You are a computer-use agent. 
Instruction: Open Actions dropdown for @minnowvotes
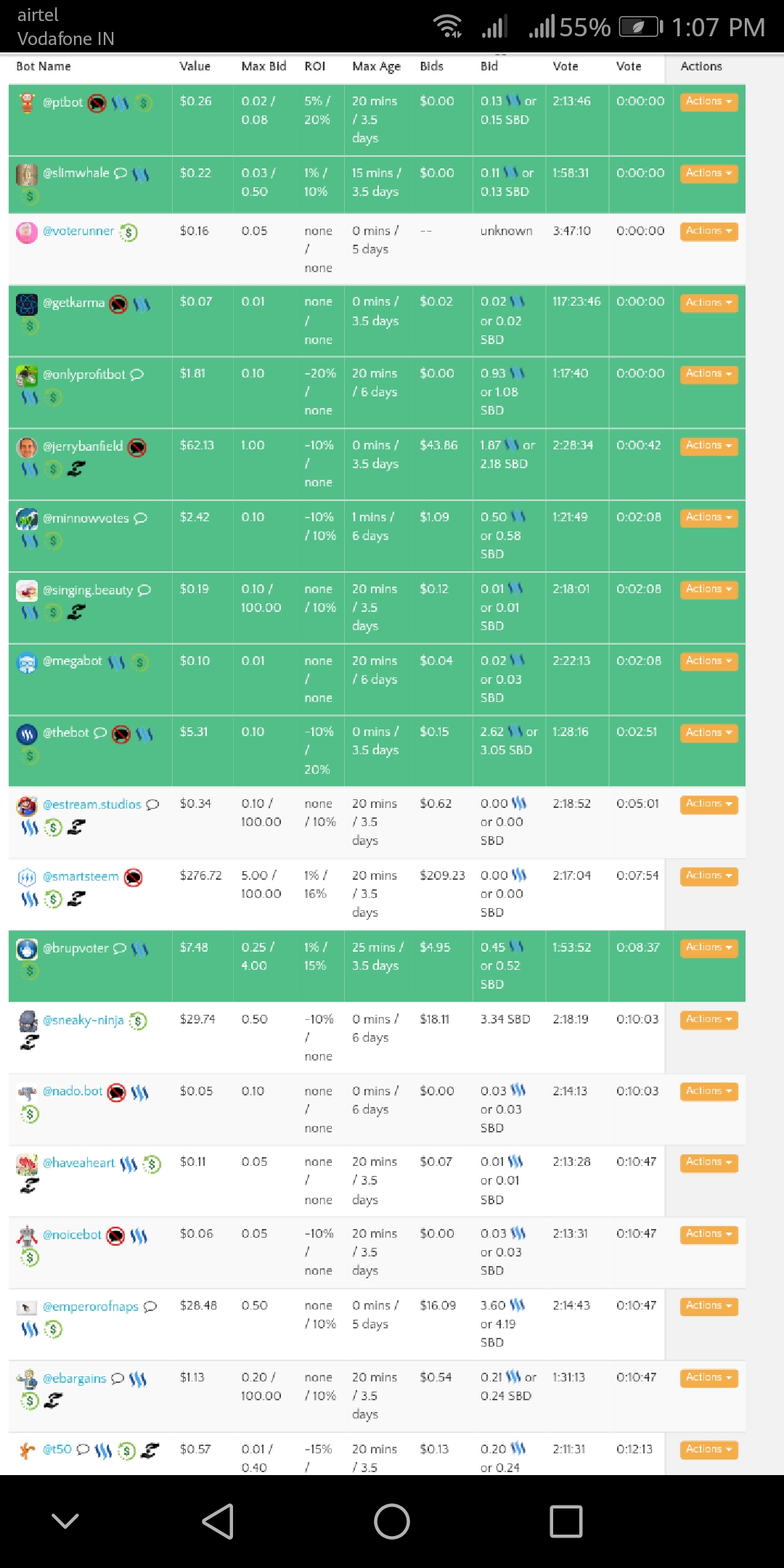[x=709, y=518]
